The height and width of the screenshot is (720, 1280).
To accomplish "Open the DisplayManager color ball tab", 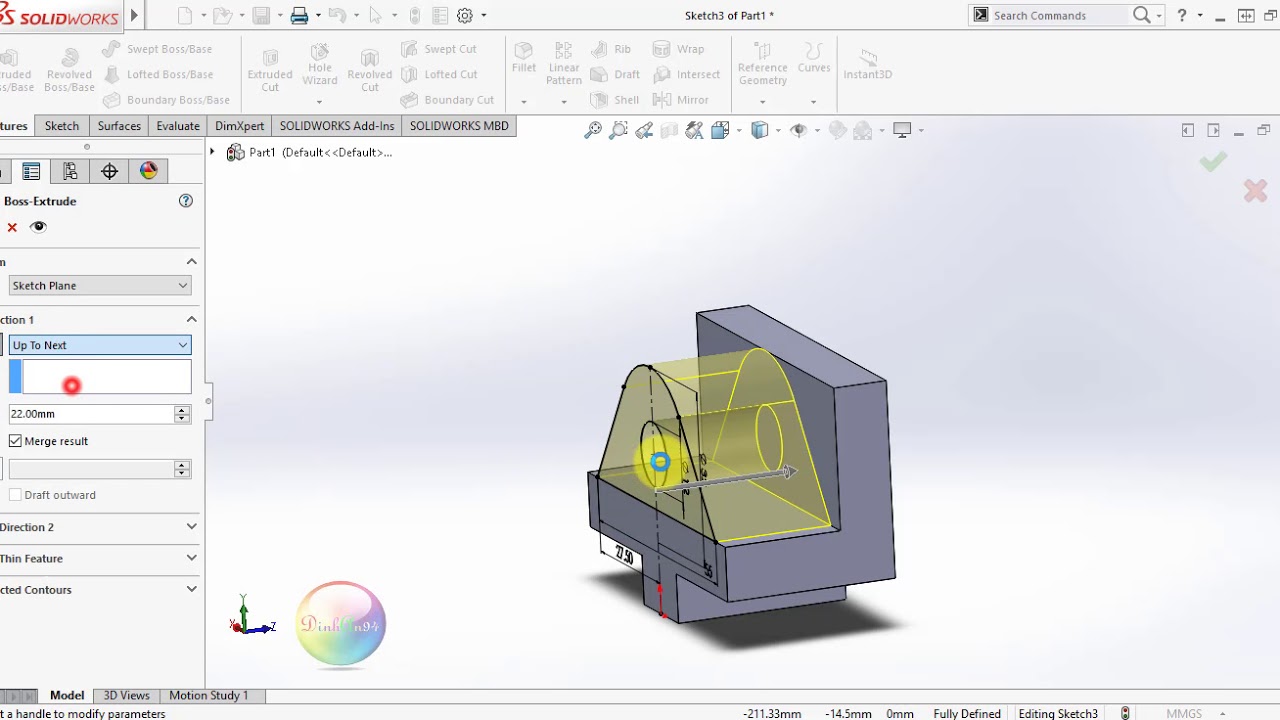I will point(149,171).
